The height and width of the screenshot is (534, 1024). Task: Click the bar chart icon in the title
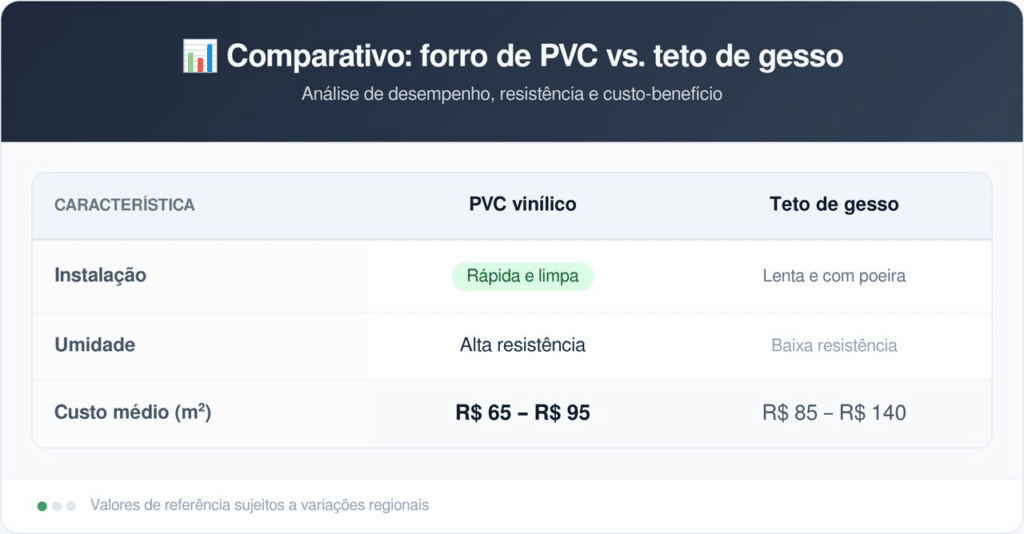click(x=200, y=56)
